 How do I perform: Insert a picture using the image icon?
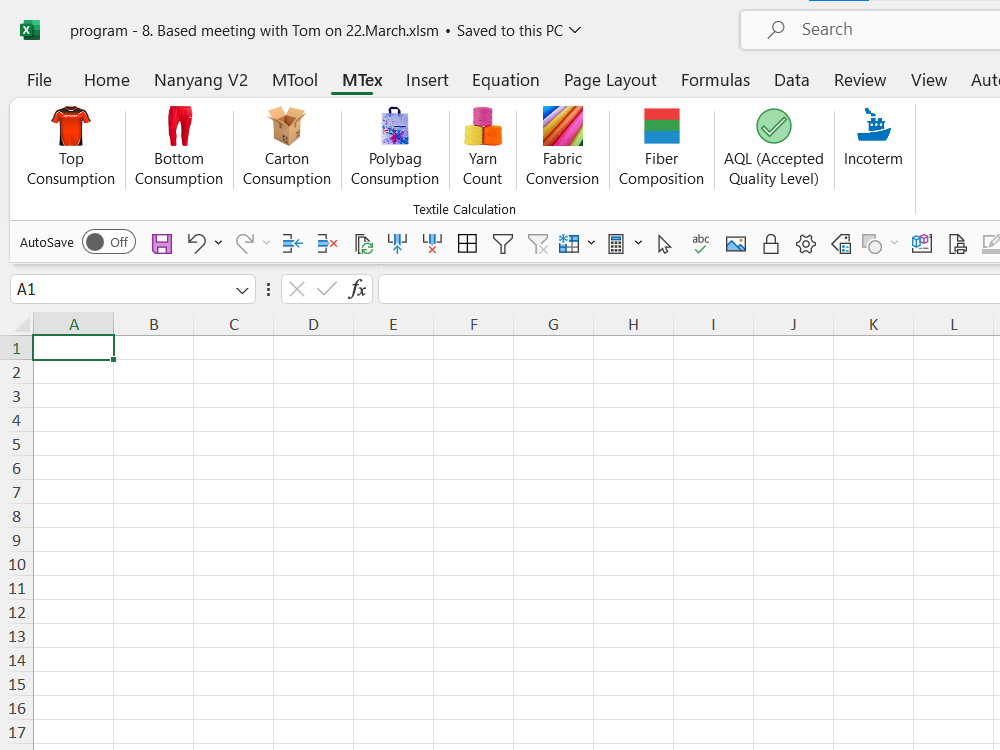[735, 243]
